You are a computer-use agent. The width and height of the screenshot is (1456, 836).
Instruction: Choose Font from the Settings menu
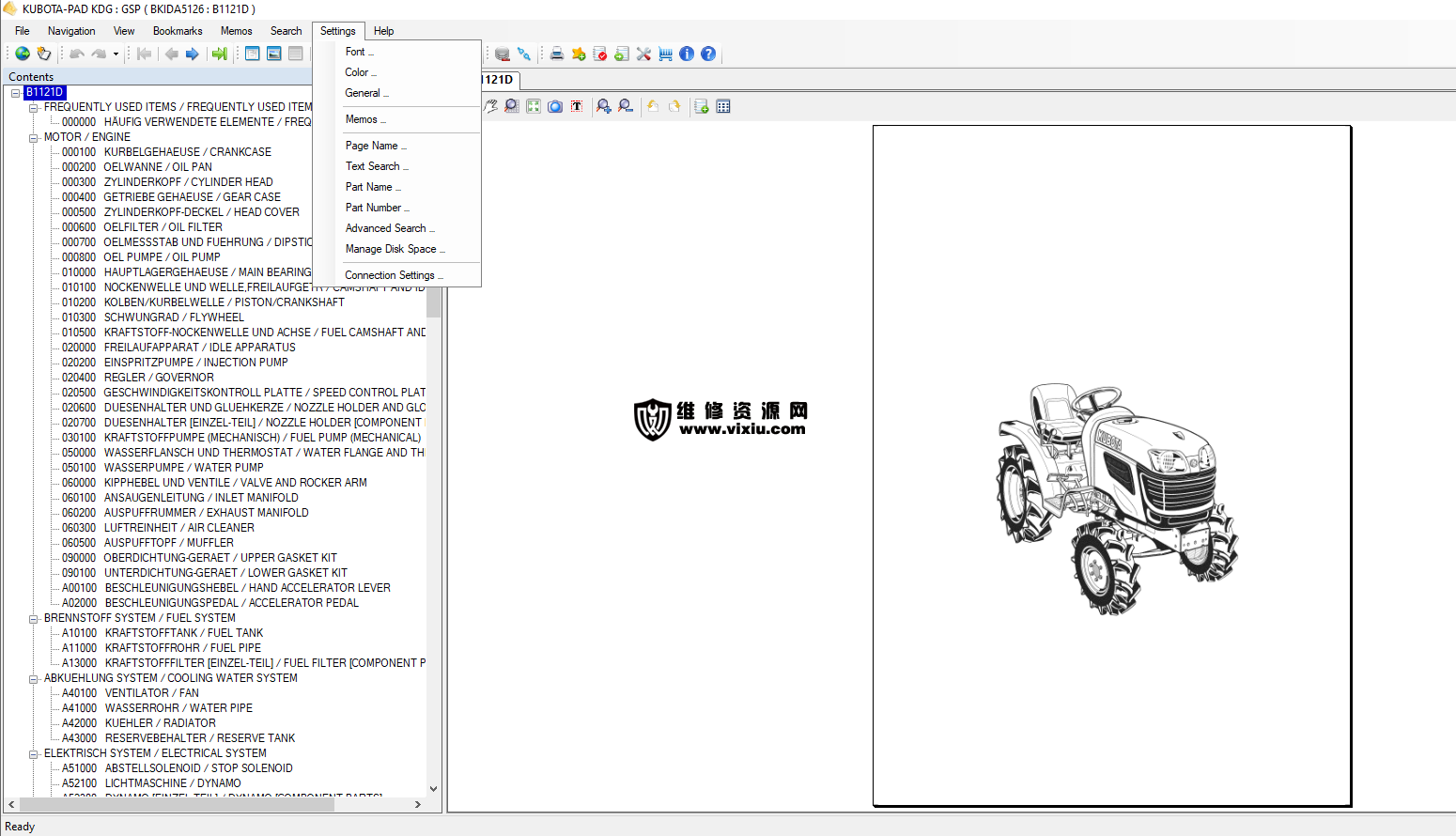(x=360, y=52)
